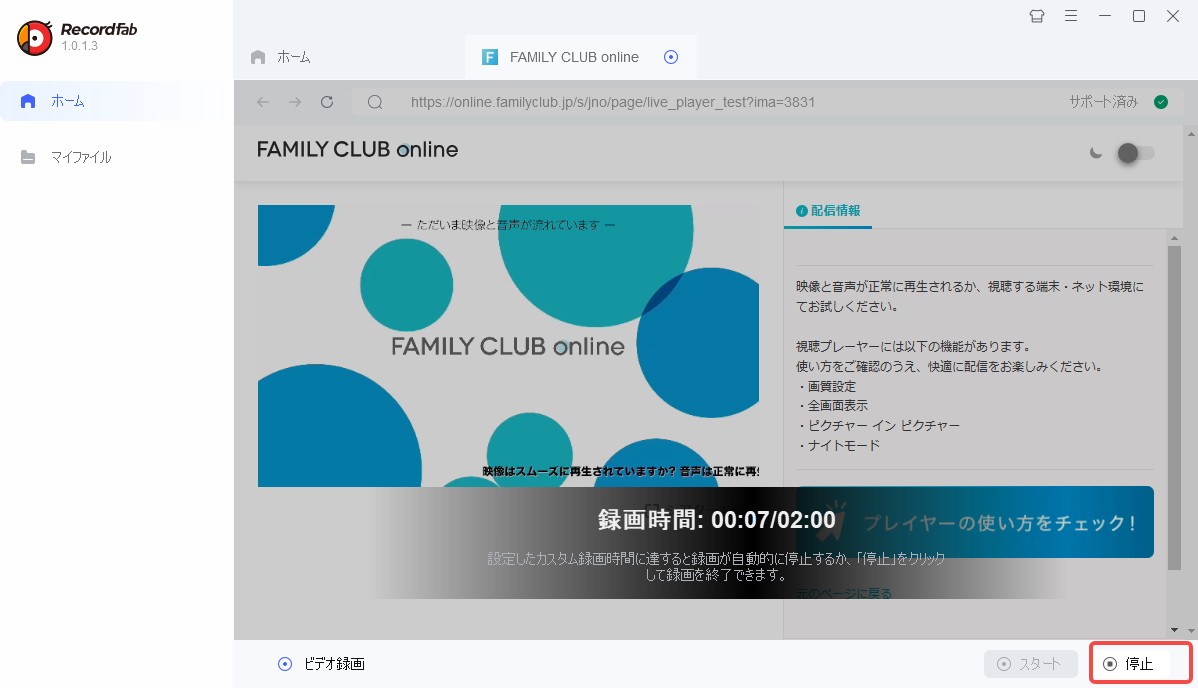
Task: Click the folder icon beside マイファイル
Action: point(28,157)
